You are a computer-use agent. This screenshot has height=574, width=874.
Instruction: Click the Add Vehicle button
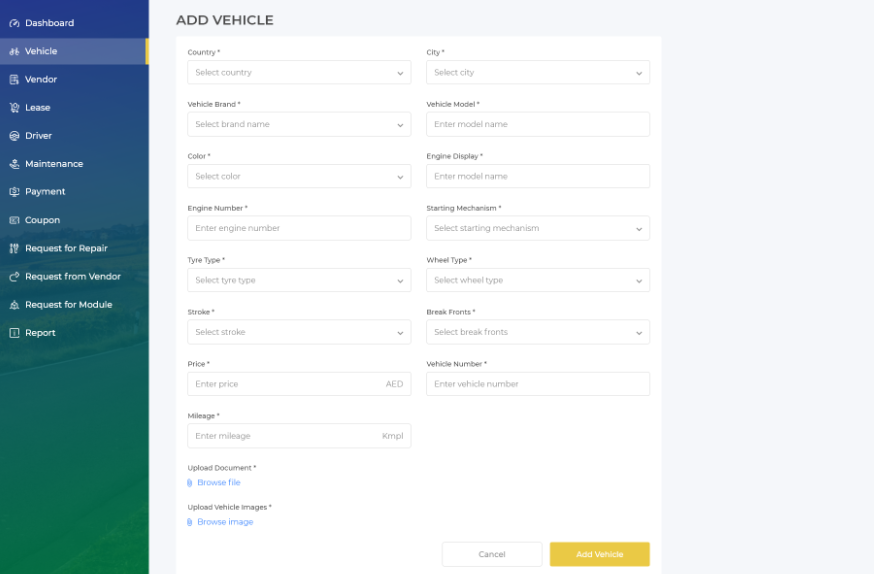tap(600, 554)
